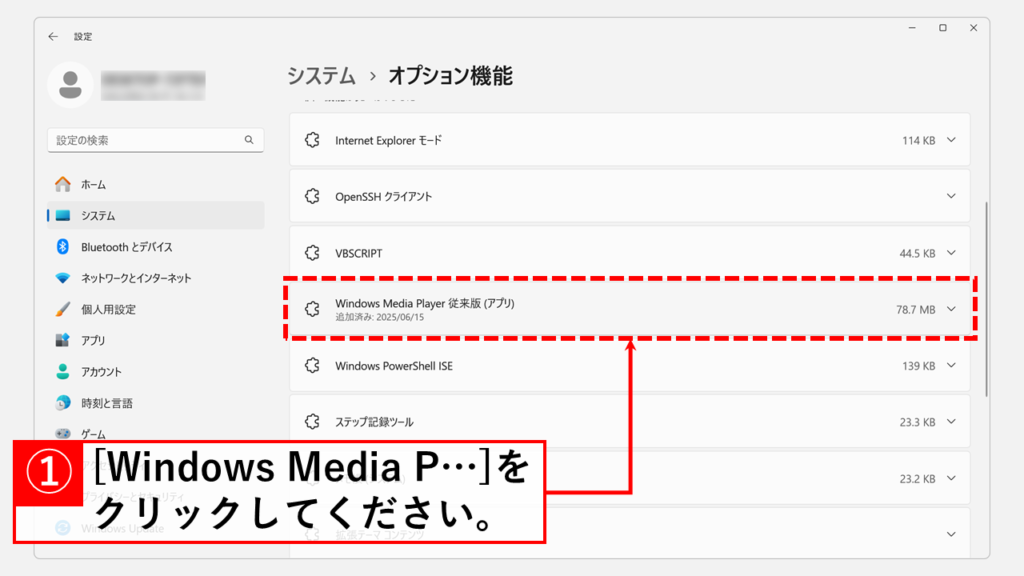Click Windows Media Player 従来版 (アプリ) label

tap(424, 303)
